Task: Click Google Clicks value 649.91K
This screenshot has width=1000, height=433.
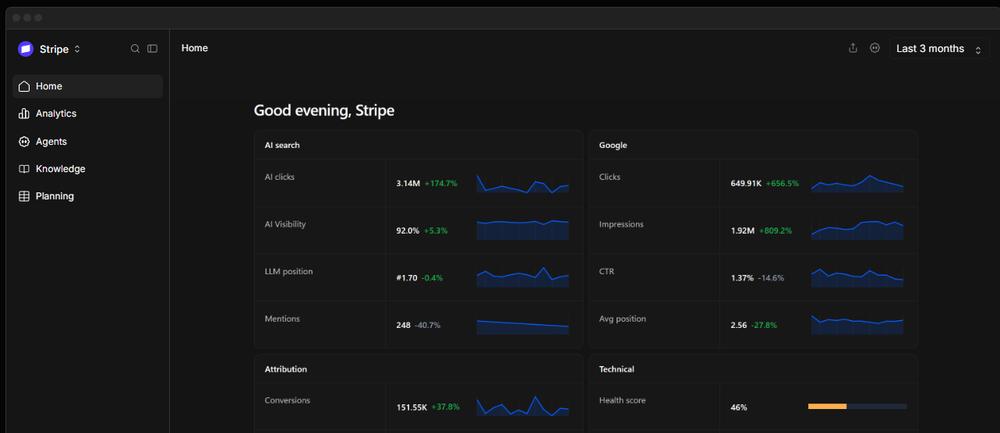Action: tap(746, 184)
